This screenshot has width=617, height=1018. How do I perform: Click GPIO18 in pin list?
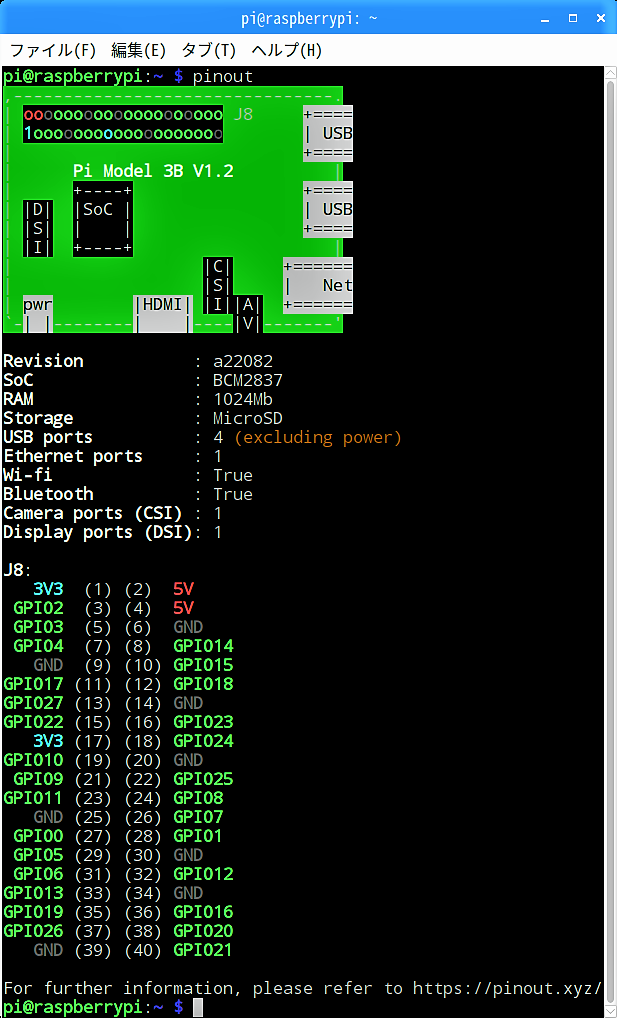coord(203,684)
